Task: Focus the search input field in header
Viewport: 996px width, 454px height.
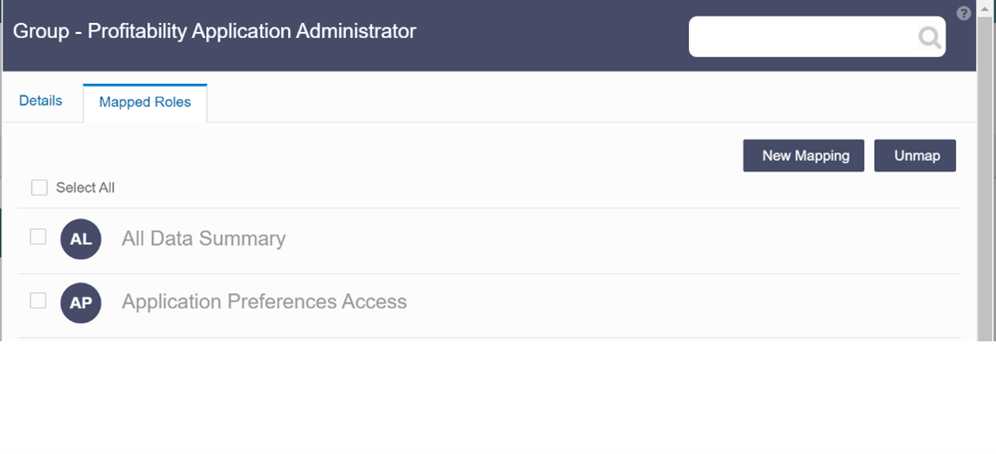Action: click(804, 37)
